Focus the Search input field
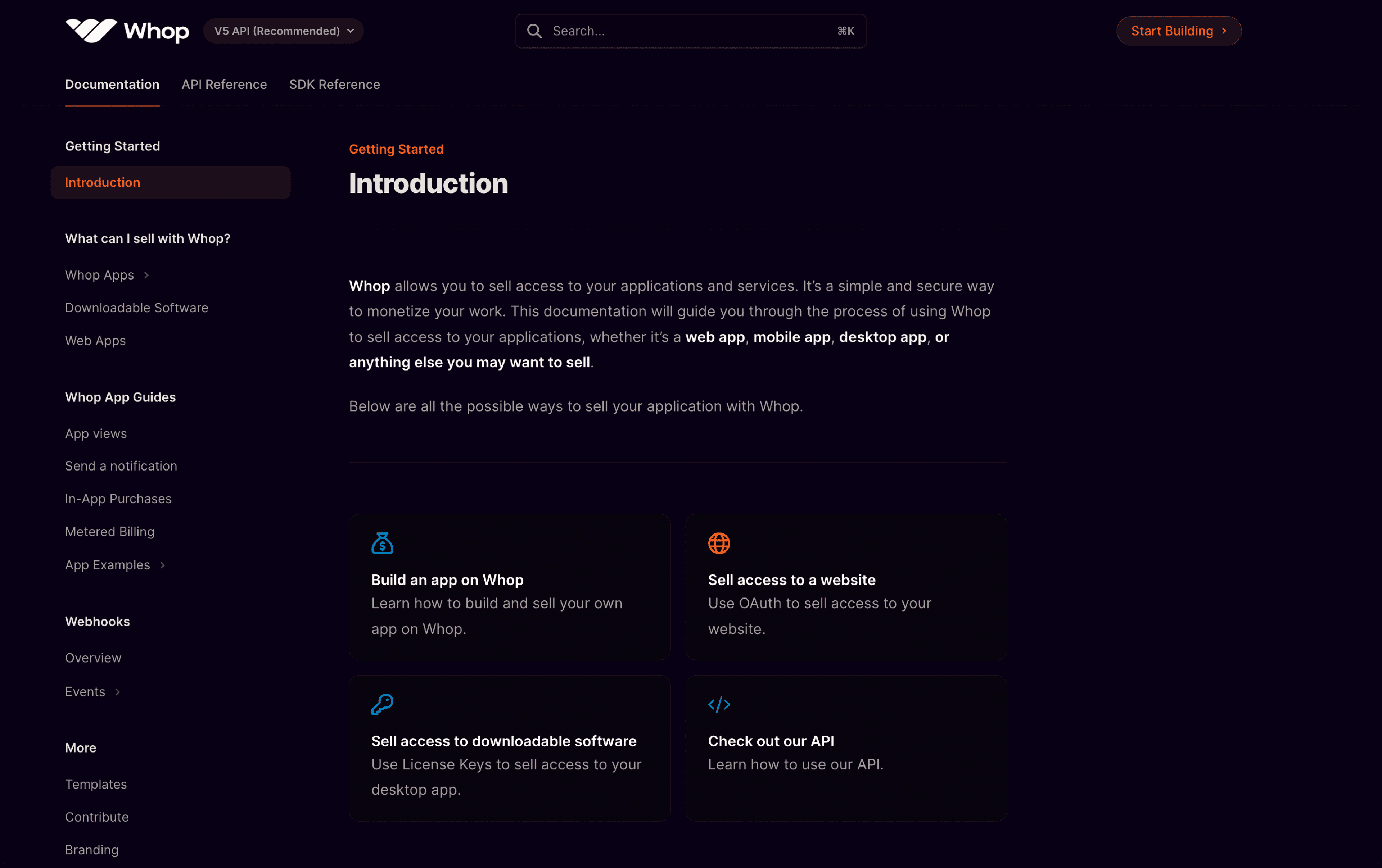This screenshot has height=868, width=1382. point(690,31)
